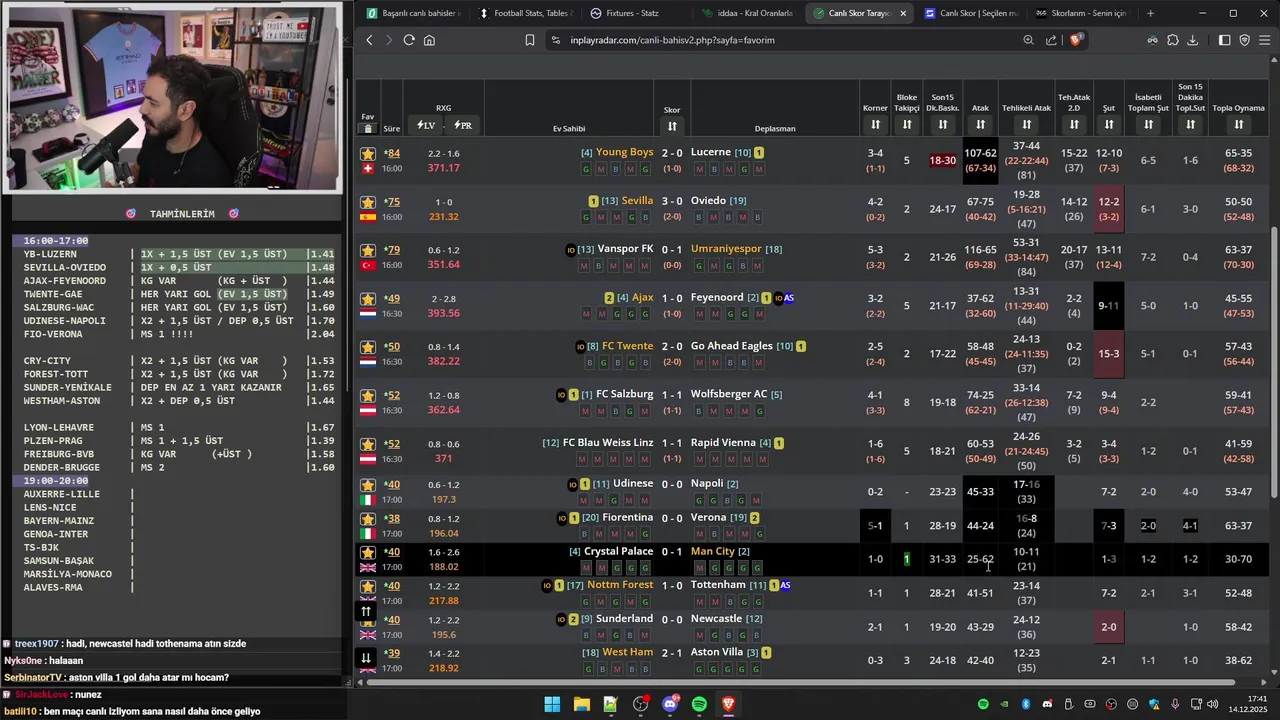Screen dimensions: 1280x720
Task: Sort by Teh.Atak 2.D column arrows
Action: pos(1074,124)
